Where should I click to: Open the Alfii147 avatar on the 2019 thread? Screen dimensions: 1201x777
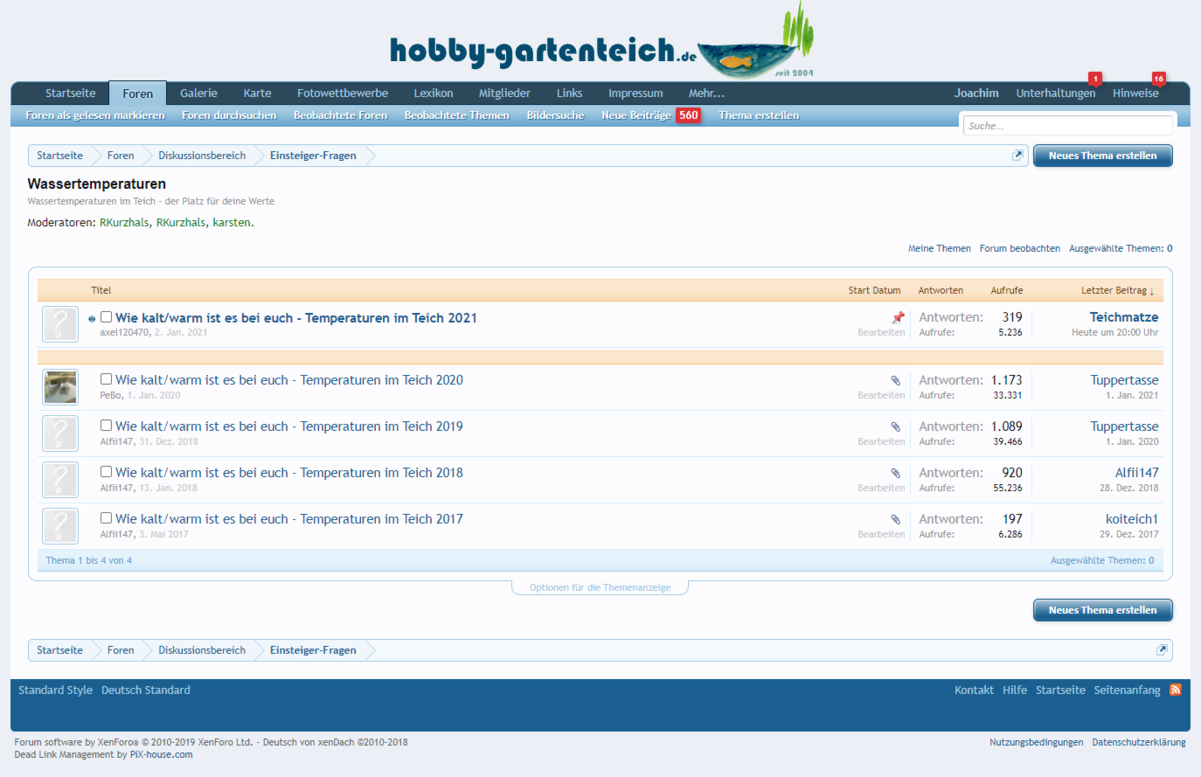(x=60, y=433)
